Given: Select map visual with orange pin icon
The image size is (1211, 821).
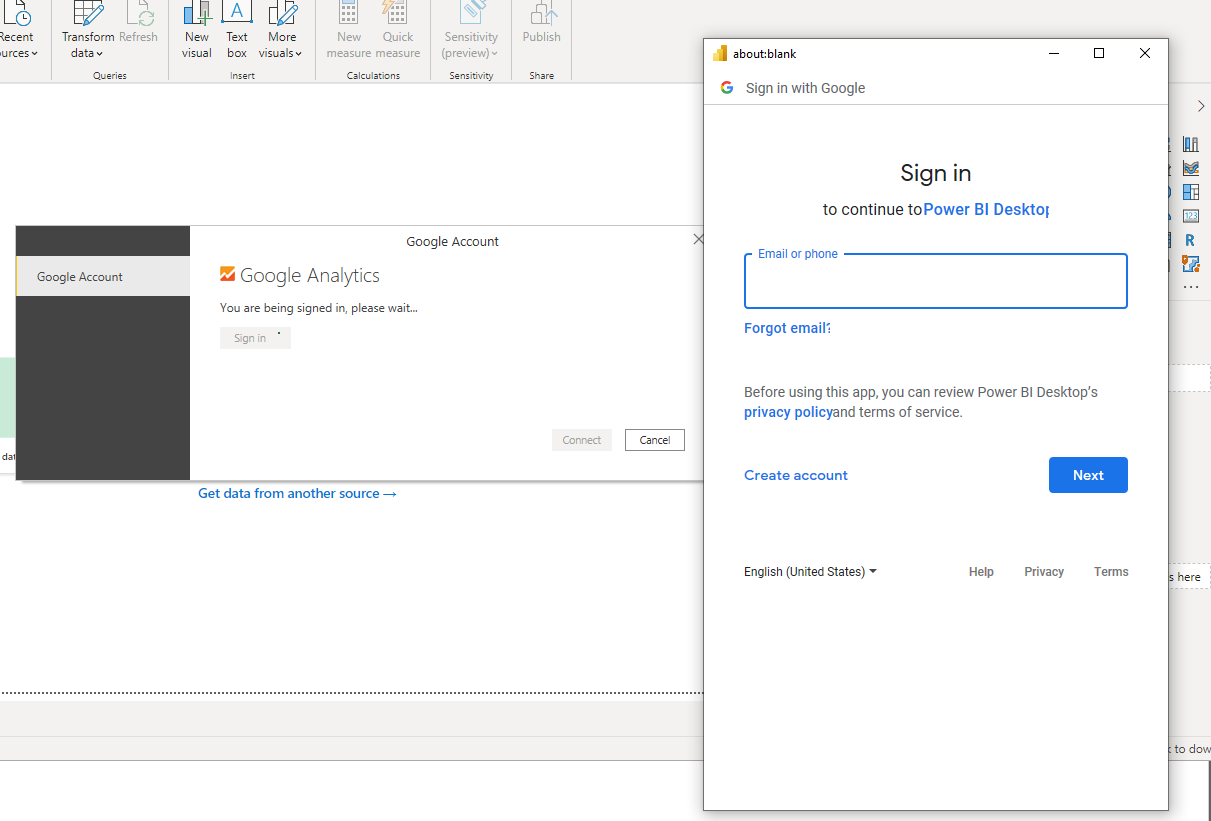Looking at the screenshot, I should tap(1190, 264).
